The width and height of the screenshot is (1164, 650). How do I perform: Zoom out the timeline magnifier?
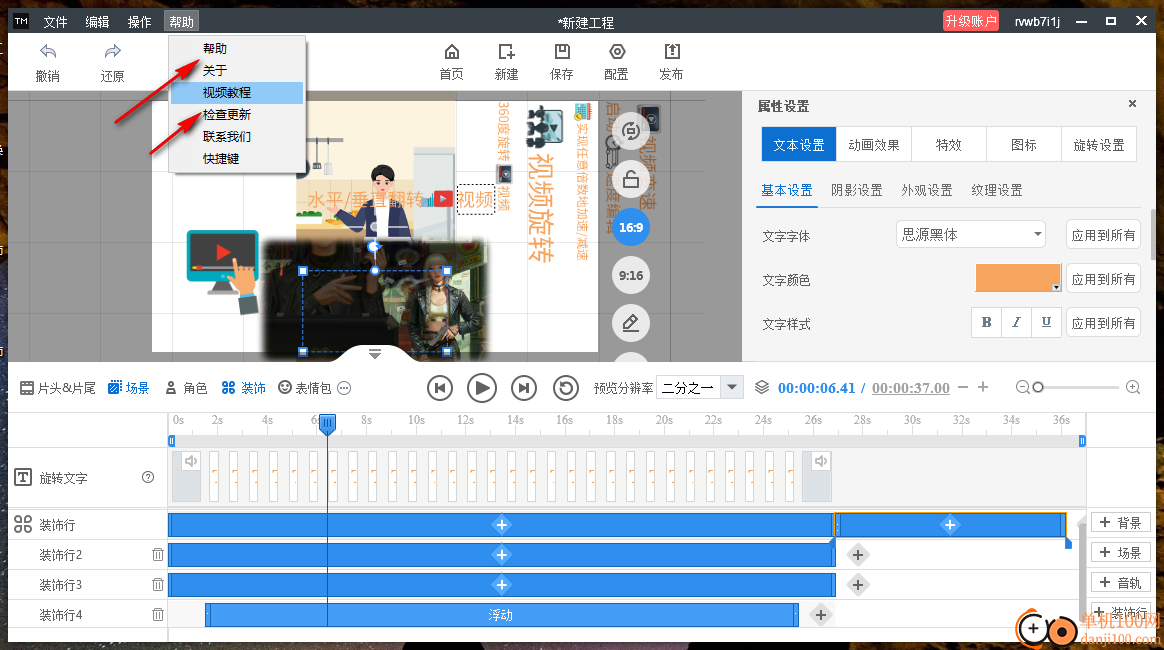1022,387
